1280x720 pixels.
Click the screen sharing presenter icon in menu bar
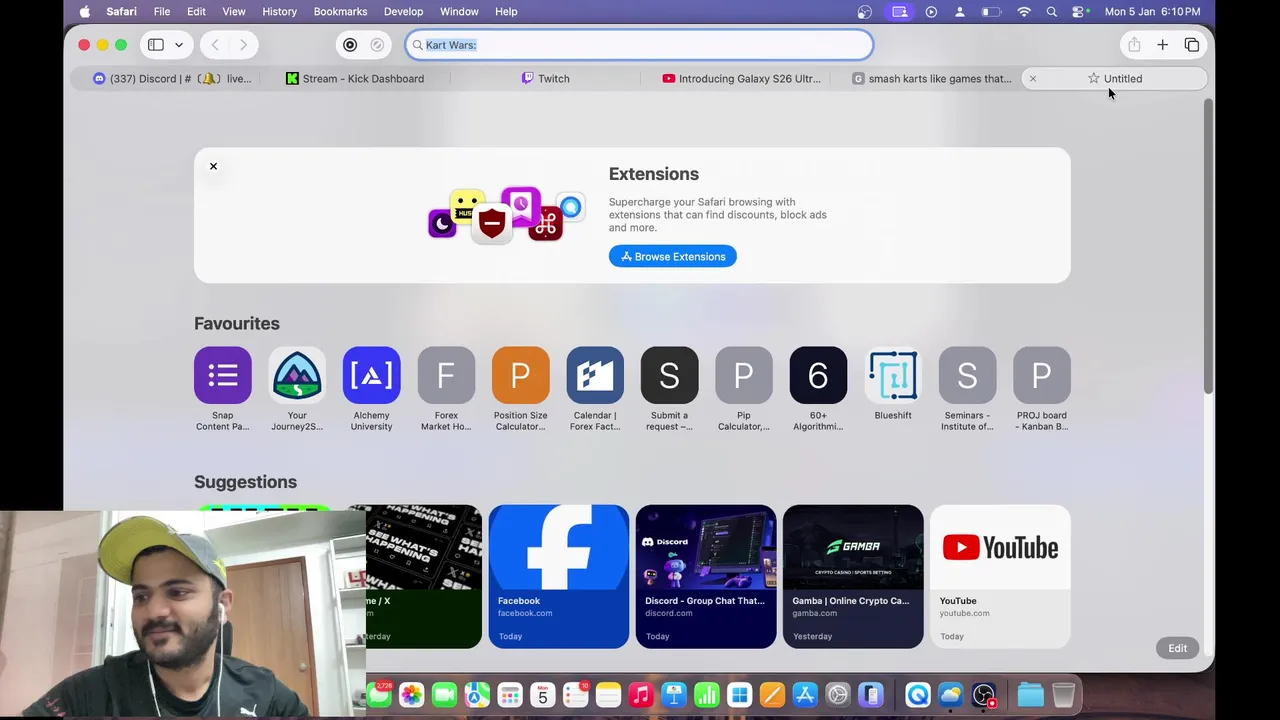(x=900, y=11)
